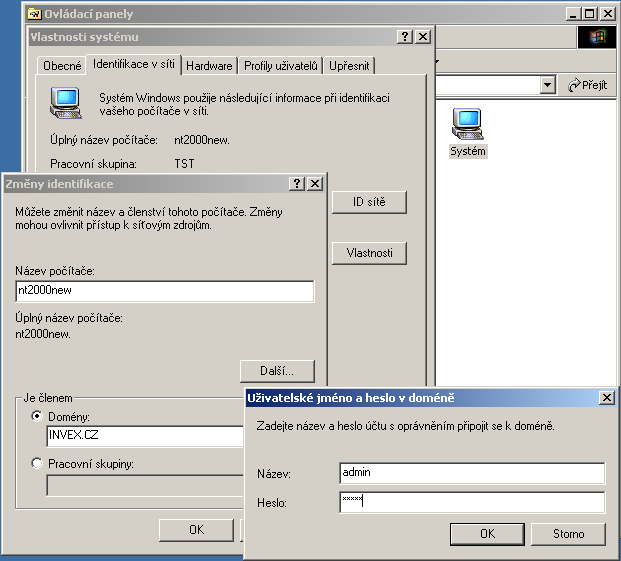
Task: Open the Upřesnit tab
Action: coord(349,66)
